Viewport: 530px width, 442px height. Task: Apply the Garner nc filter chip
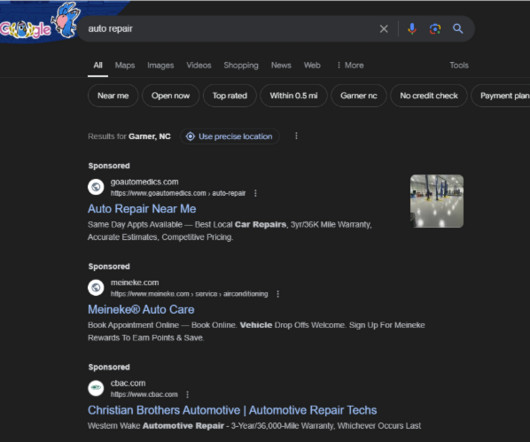pos(359,96)
